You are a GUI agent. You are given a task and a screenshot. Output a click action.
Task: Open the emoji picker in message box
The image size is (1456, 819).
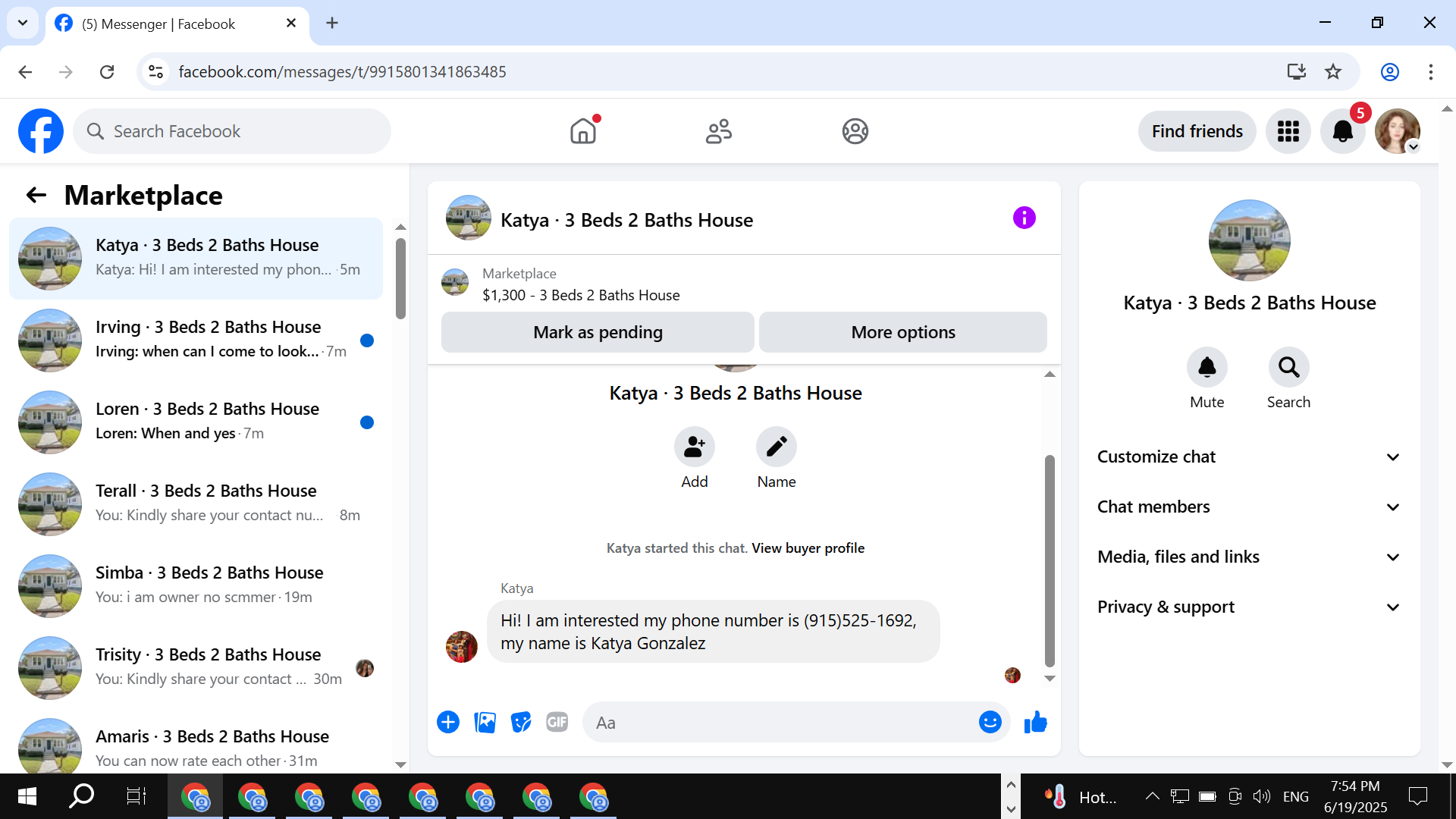click(x=990, y=722)
